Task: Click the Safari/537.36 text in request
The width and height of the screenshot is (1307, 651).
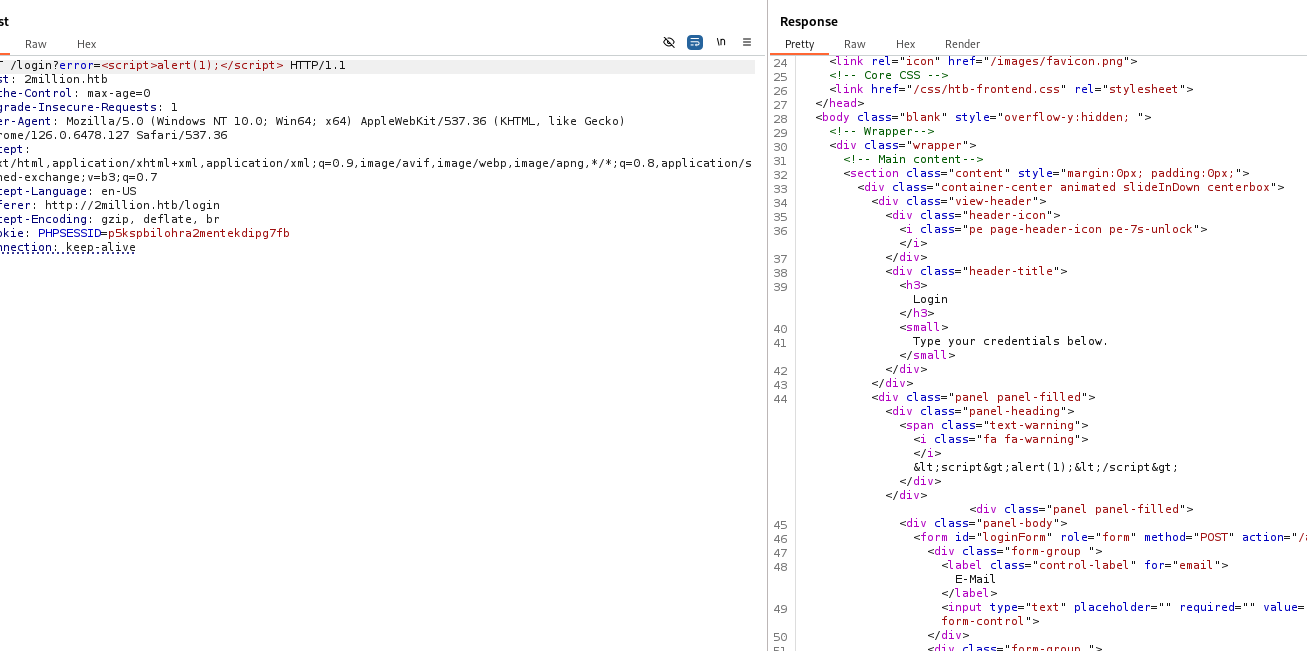Action: tap(186, 135)
